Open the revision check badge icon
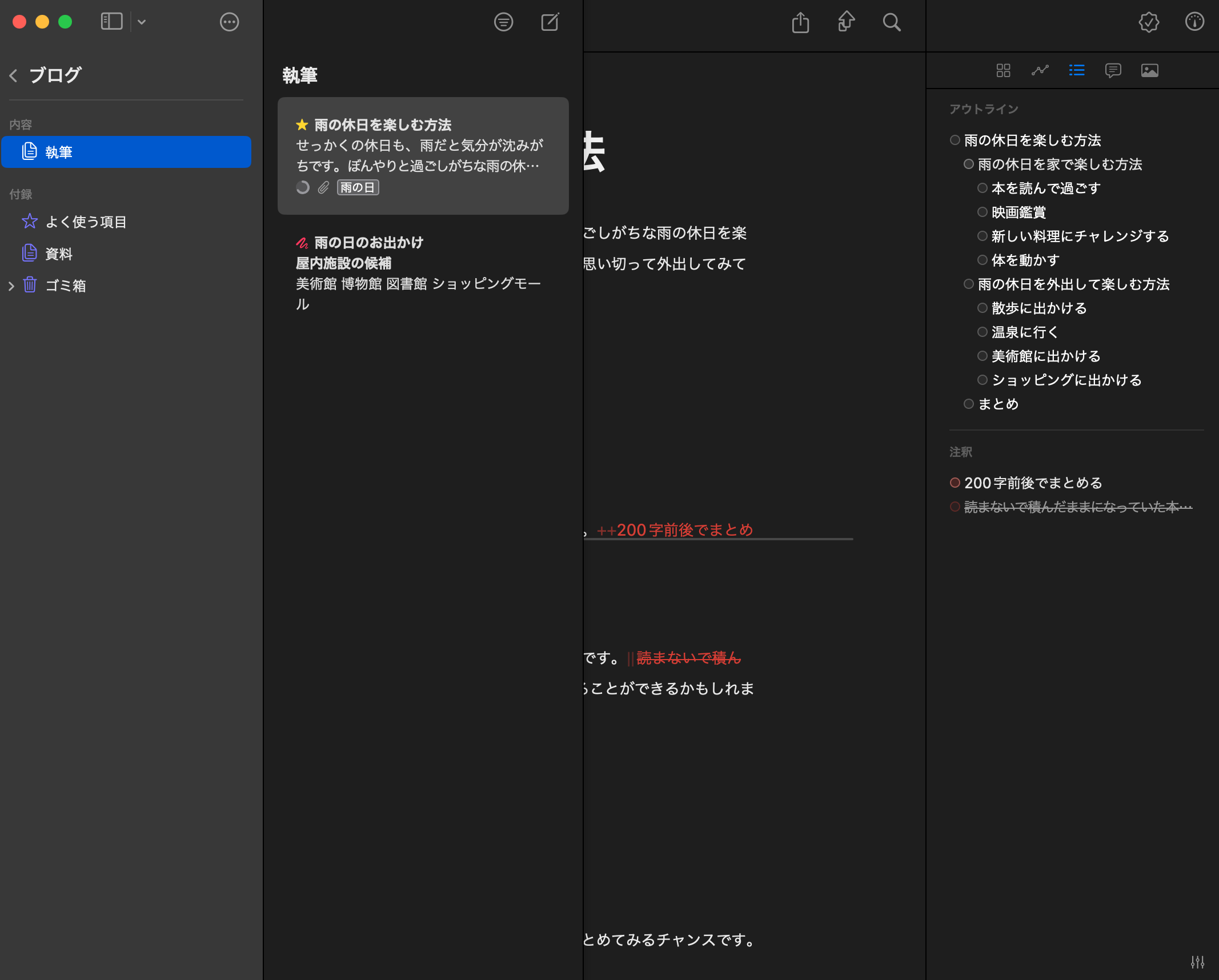 click(1149, 22)
